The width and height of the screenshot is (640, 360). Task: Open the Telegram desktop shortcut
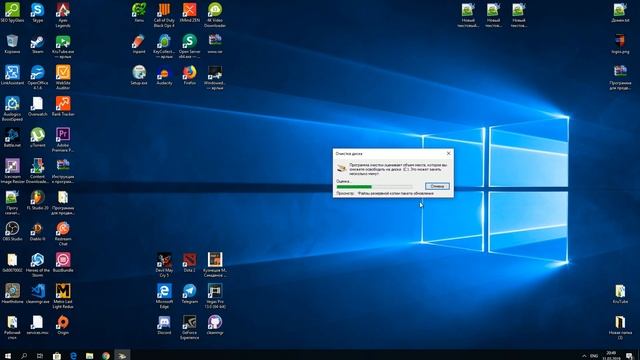(x=189, y=294)
